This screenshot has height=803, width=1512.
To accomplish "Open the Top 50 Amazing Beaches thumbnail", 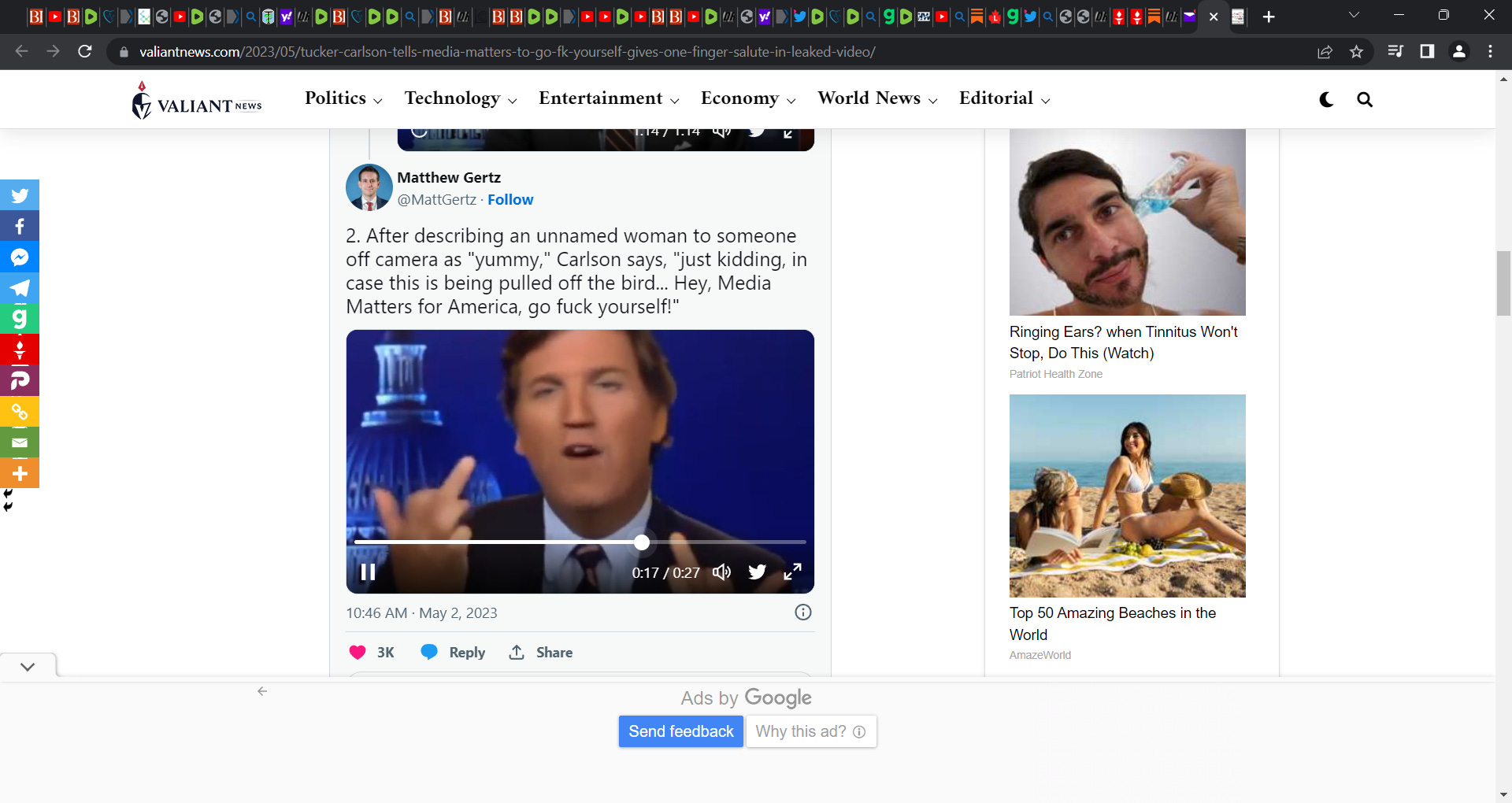I will (1127, 496).
